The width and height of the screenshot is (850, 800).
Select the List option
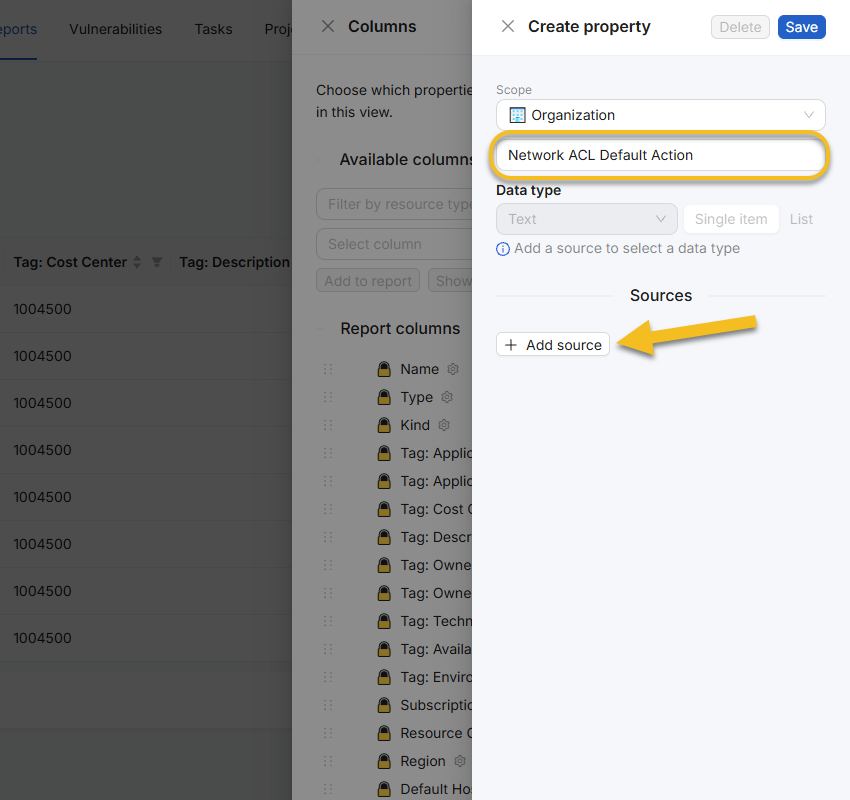coord(801,219)
